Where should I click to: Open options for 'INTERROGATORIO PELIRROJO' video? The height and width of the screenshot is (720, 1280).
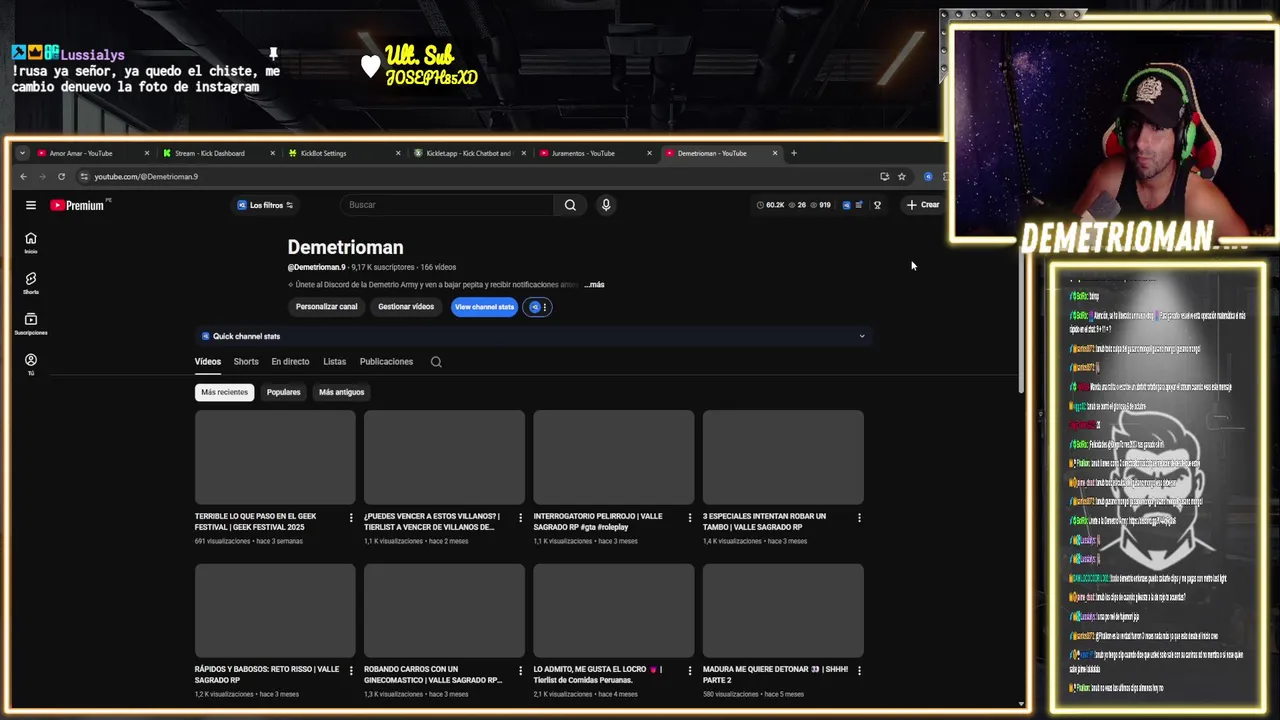pyautogui.click(x=689, y=517)
